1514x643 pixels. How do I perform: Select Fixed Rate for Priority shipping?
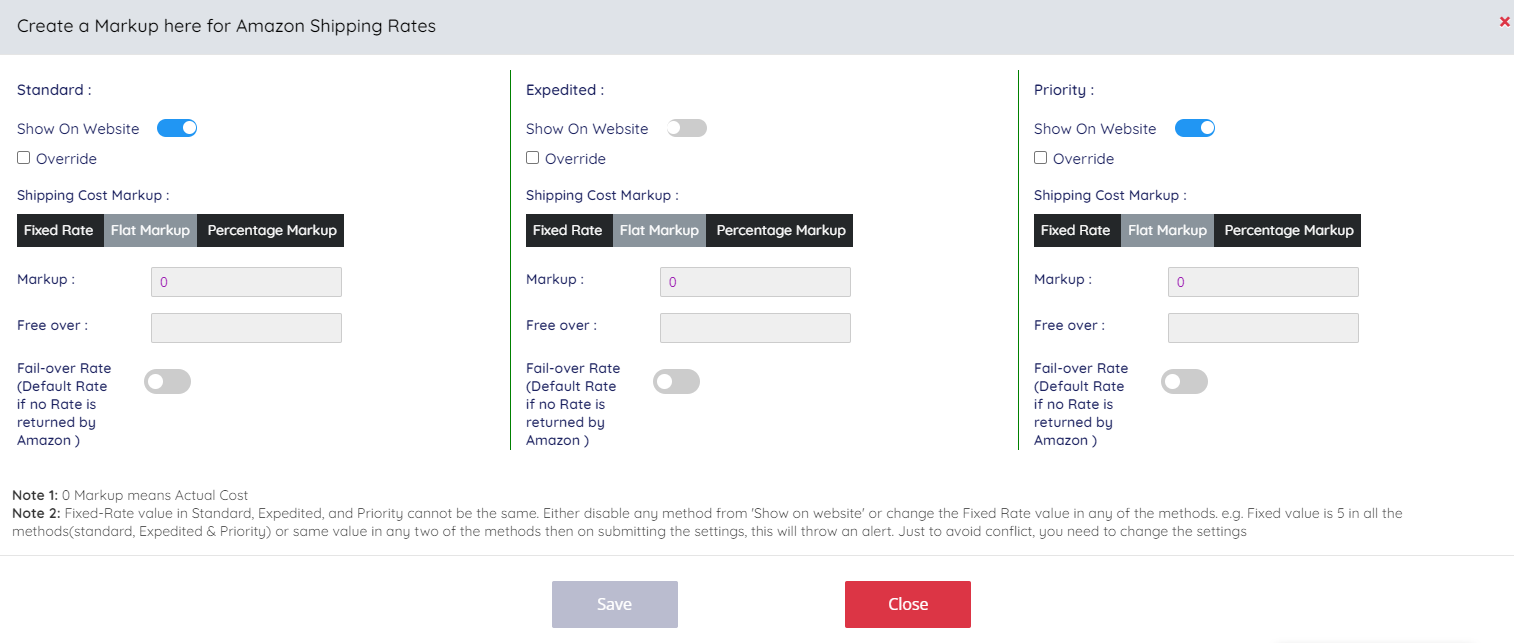click(x=1076, y=230)
